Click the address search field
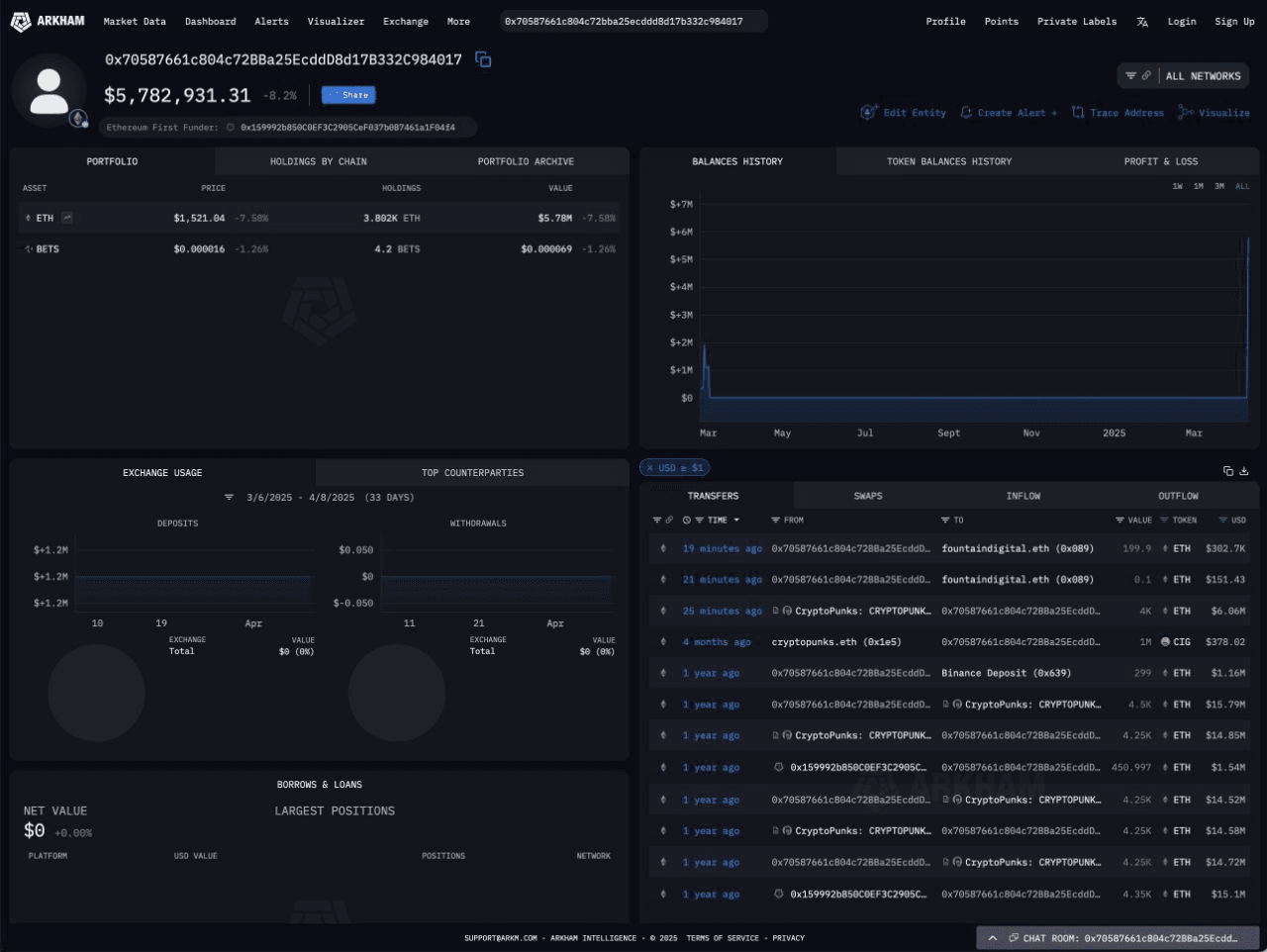The height and width of the screenshot is (952, 1267). point(633,22)
